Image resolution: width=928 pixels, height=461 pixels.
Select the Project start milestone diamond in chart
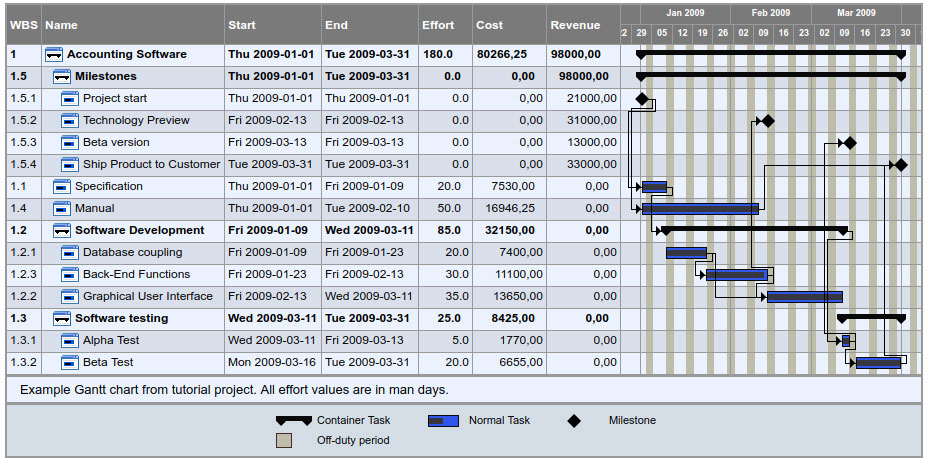coord(642,99)
